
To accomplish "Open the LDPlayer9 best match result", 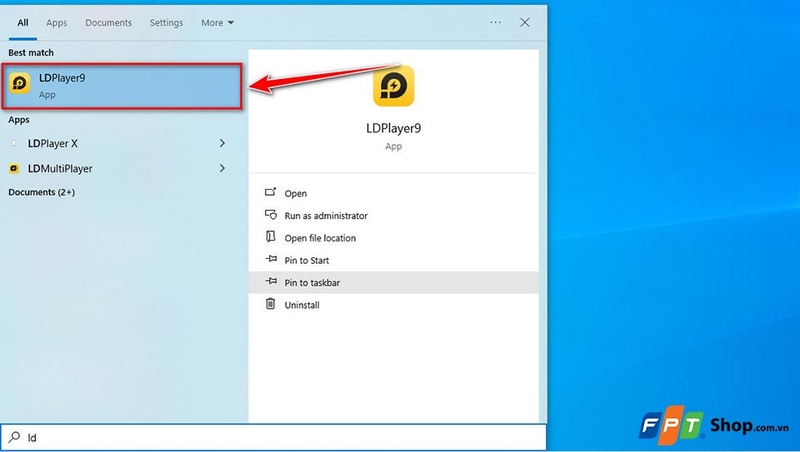I will coord(122,86).
